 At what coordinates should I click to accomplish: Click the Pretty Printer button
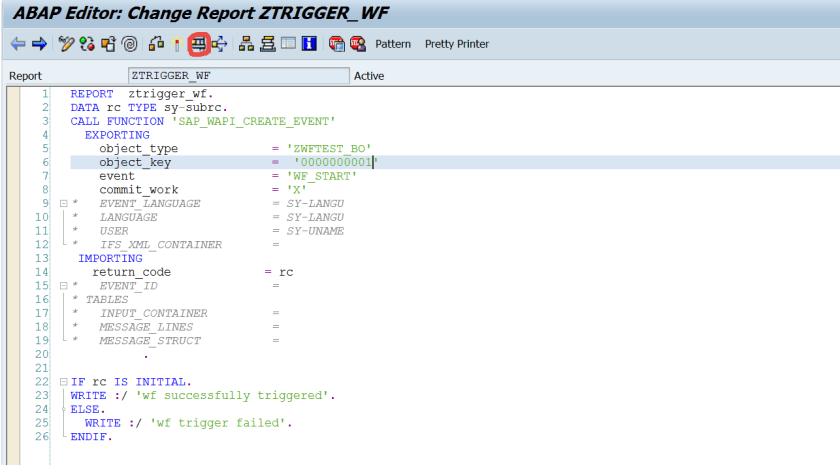457,44
